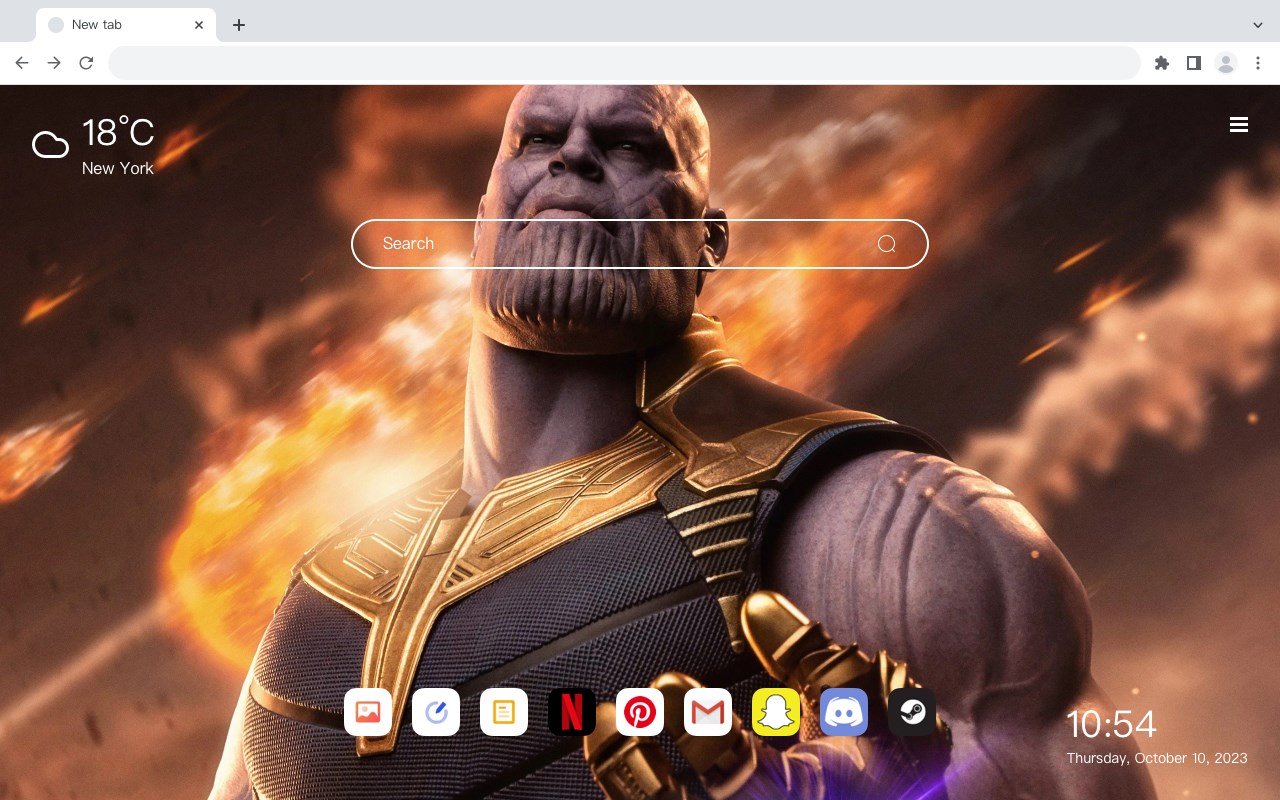Launch the Pinterest shortcut
The width and height of the screenshot is (1280, 800).
[640, 712]
